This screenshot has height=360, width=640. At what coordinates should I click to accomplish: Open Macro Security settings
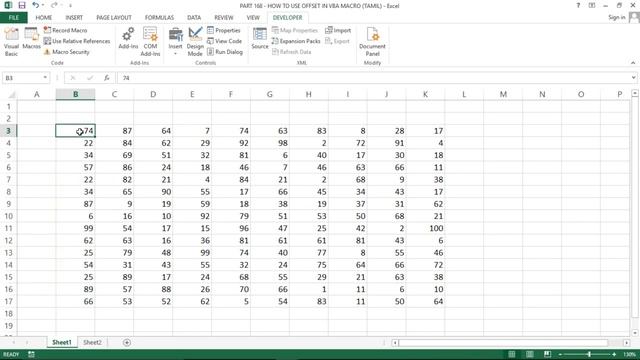click(x=67, y=52)
